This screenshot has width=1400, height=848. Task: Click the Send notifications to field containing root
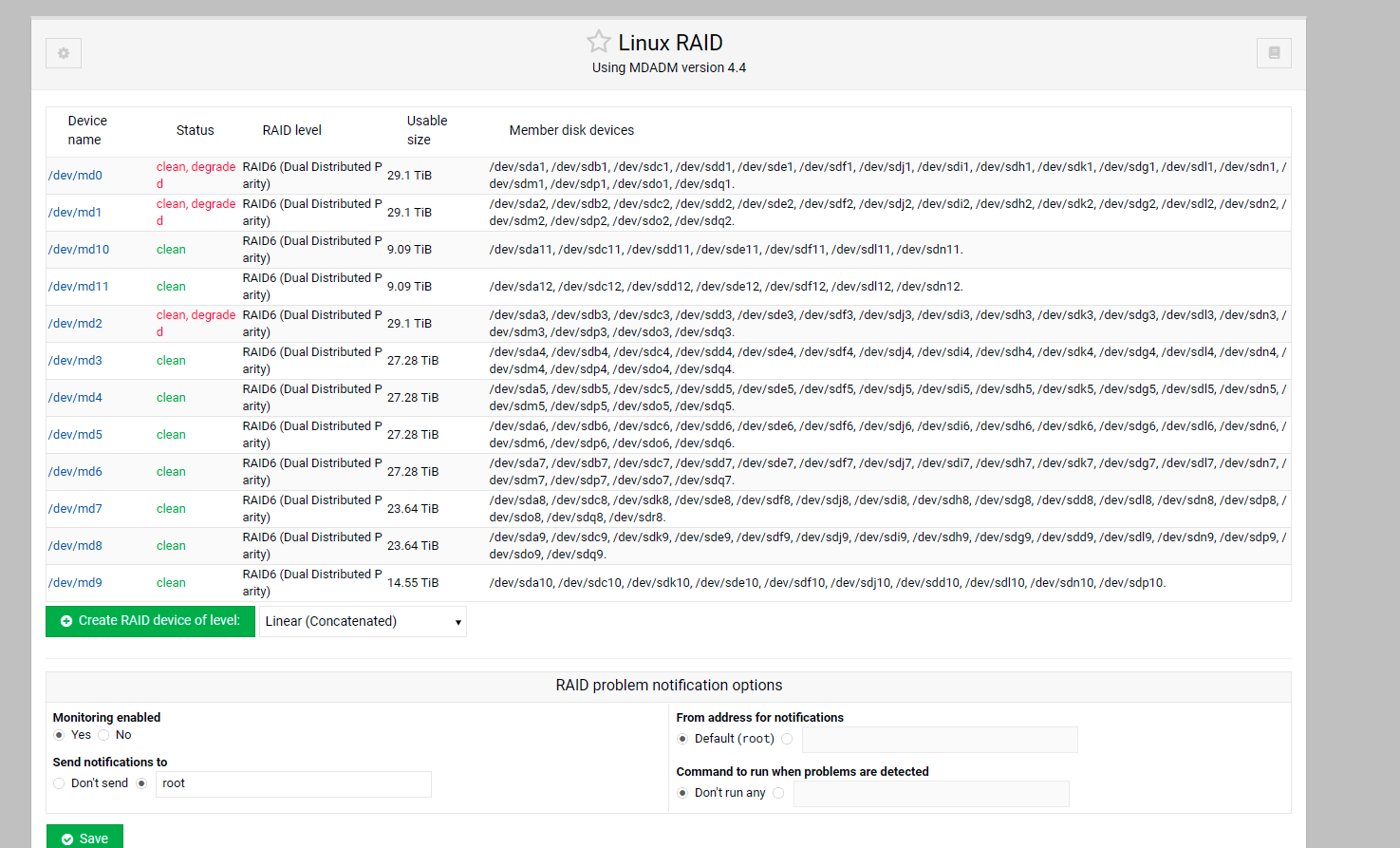[x=293, y=783]
